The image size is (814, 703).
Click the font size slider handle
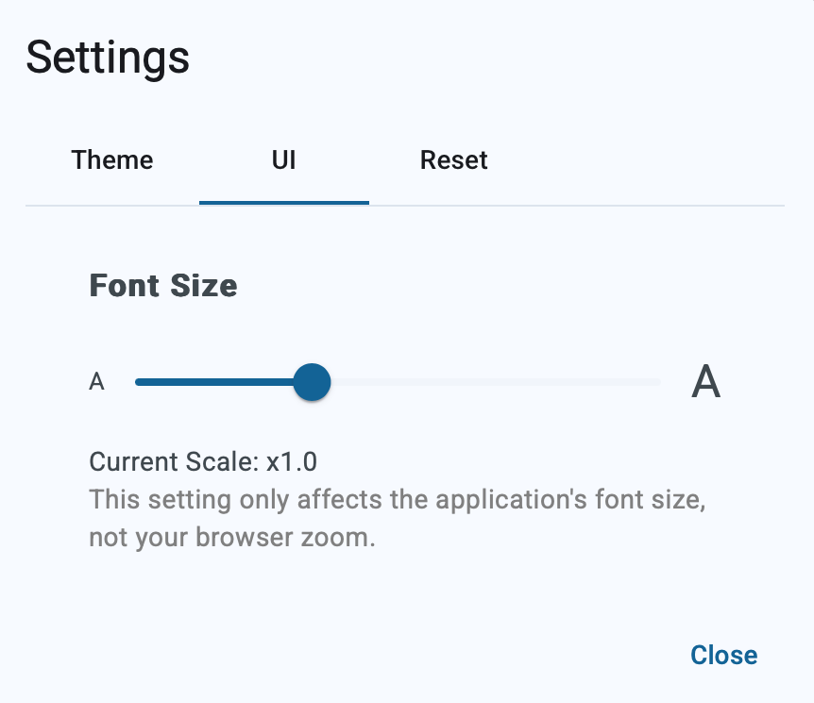point(313,382)
